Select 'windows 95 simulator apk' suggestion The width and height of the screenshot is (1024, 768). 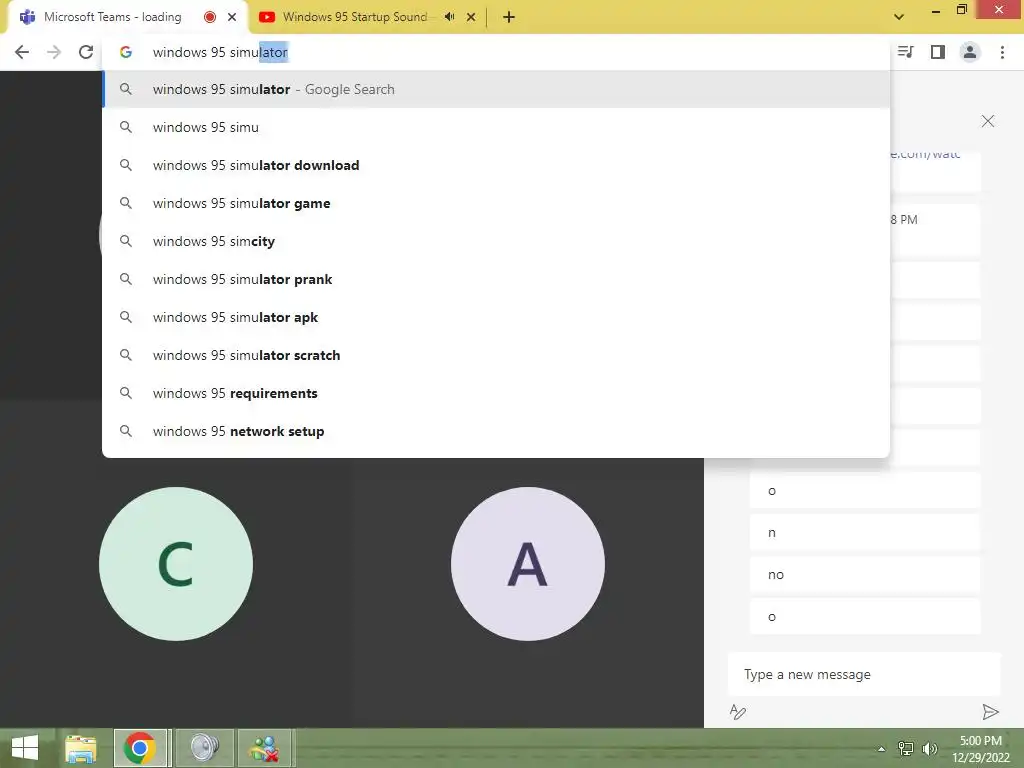(x=496, y=317)
